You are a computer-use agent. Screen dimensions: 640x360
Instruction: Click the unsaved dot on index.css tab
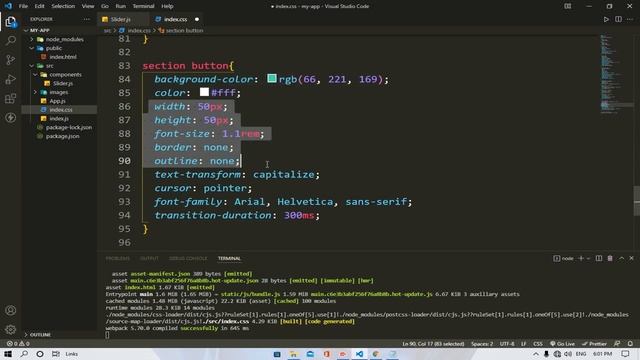click(197, 19)
